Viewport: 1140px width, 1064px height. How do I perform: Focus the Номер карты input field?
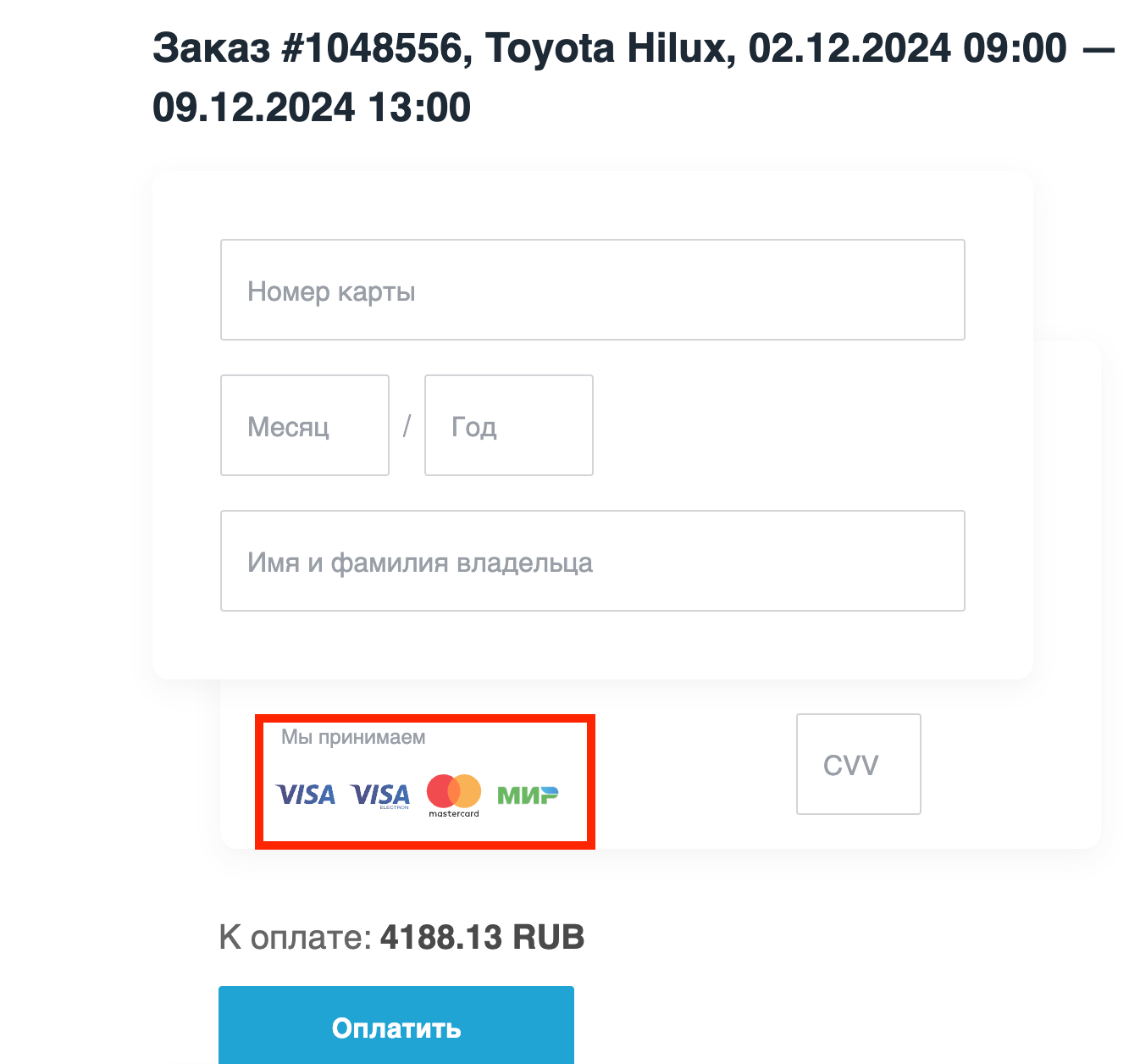pos(592,290)
